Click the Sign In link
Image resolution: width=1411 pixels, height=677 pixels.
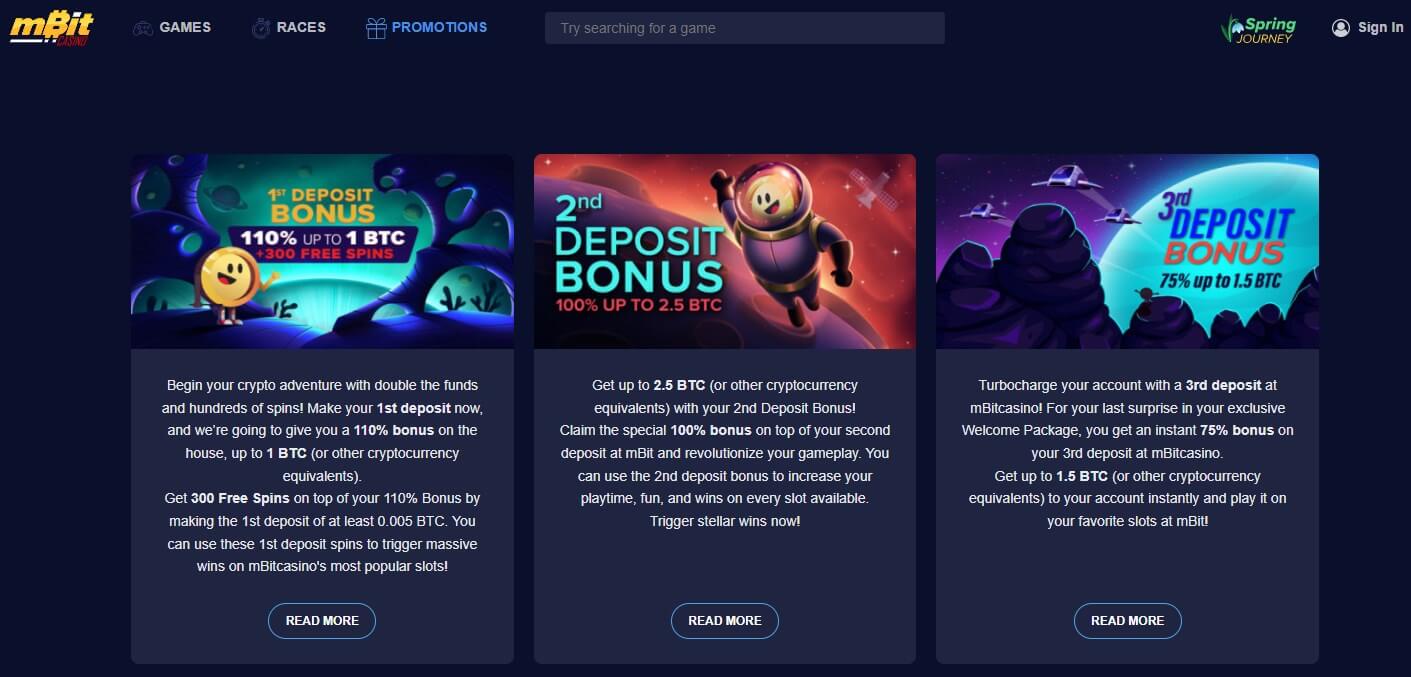[x=1380, y=28]
